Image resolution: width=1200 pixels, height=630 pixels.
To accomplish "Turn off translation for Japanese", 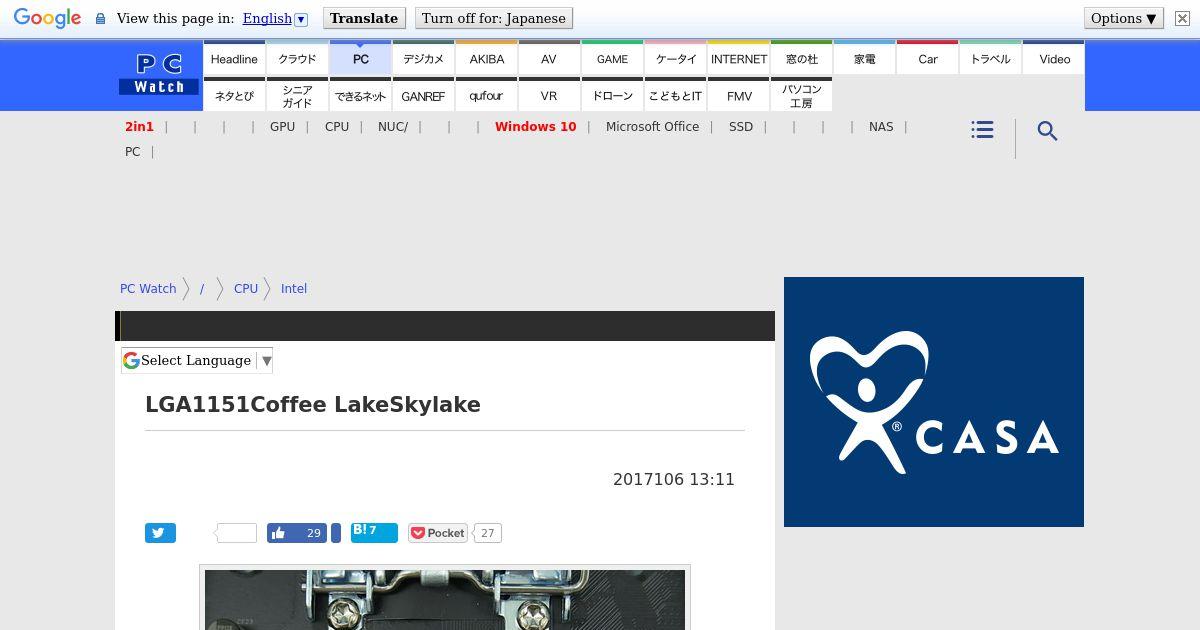I will [x=494, y=18].
